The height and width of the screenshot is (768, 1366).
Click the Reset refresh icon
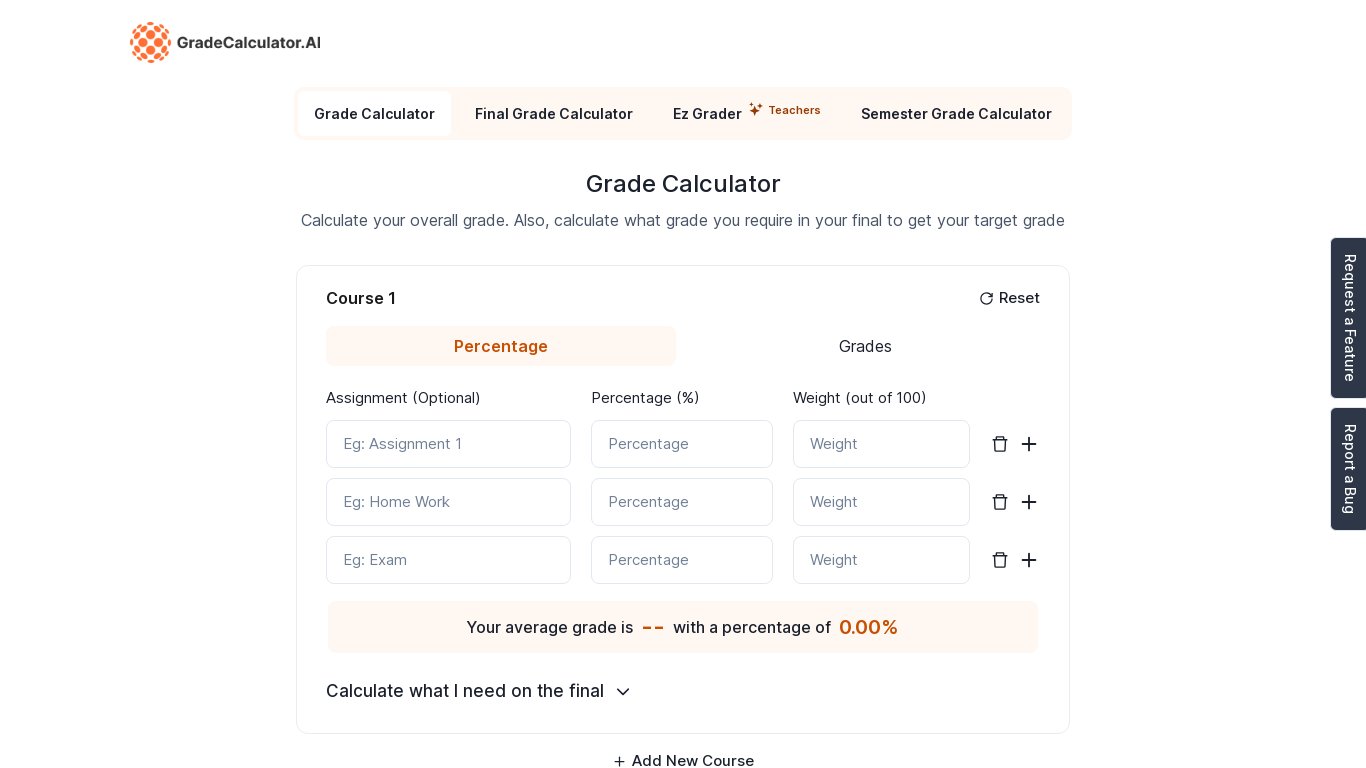(x=986, y=299)
